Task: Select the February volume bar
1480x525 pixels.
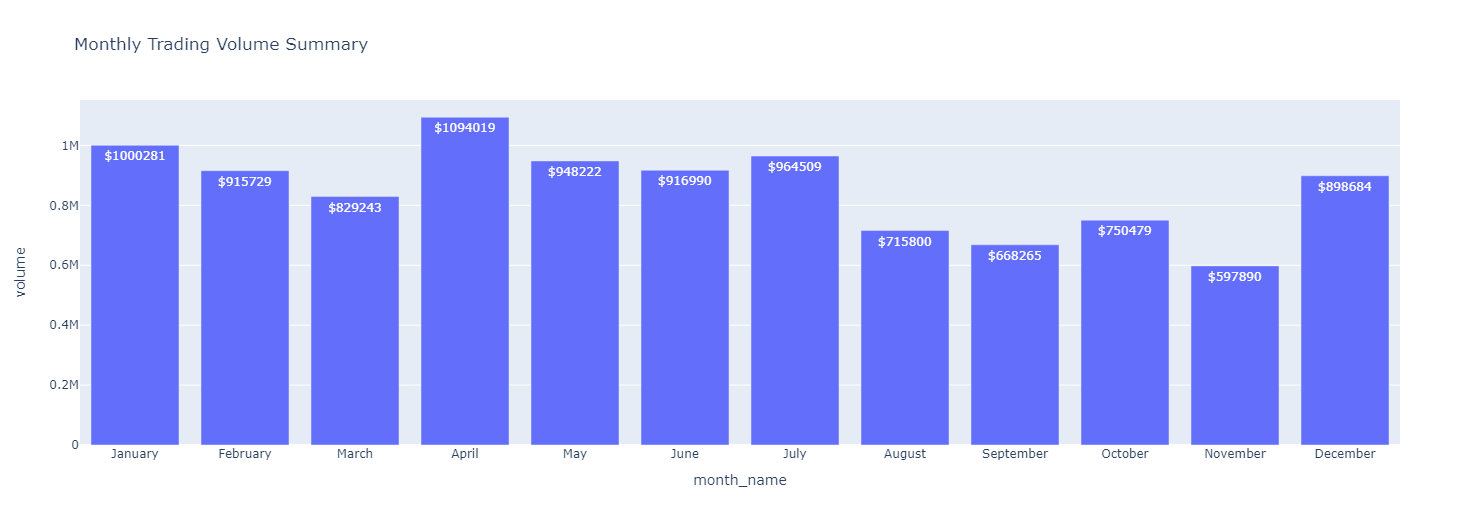Action: coord(245,310)
